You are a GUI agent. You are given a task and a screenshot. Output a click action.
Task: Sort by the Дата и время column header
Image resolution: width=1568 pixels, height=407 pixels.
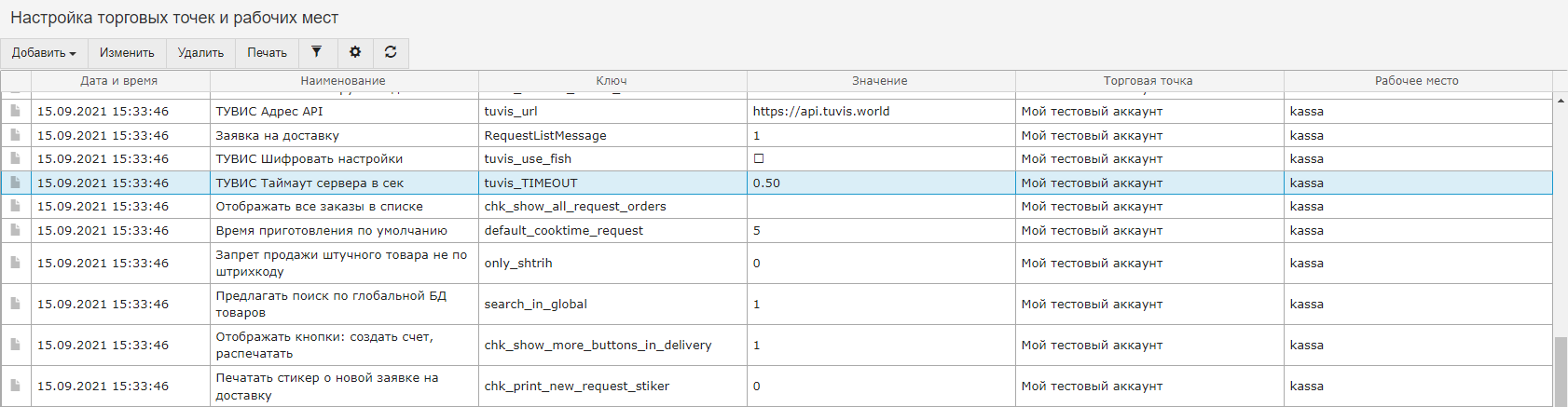click(x=119, y=81)
